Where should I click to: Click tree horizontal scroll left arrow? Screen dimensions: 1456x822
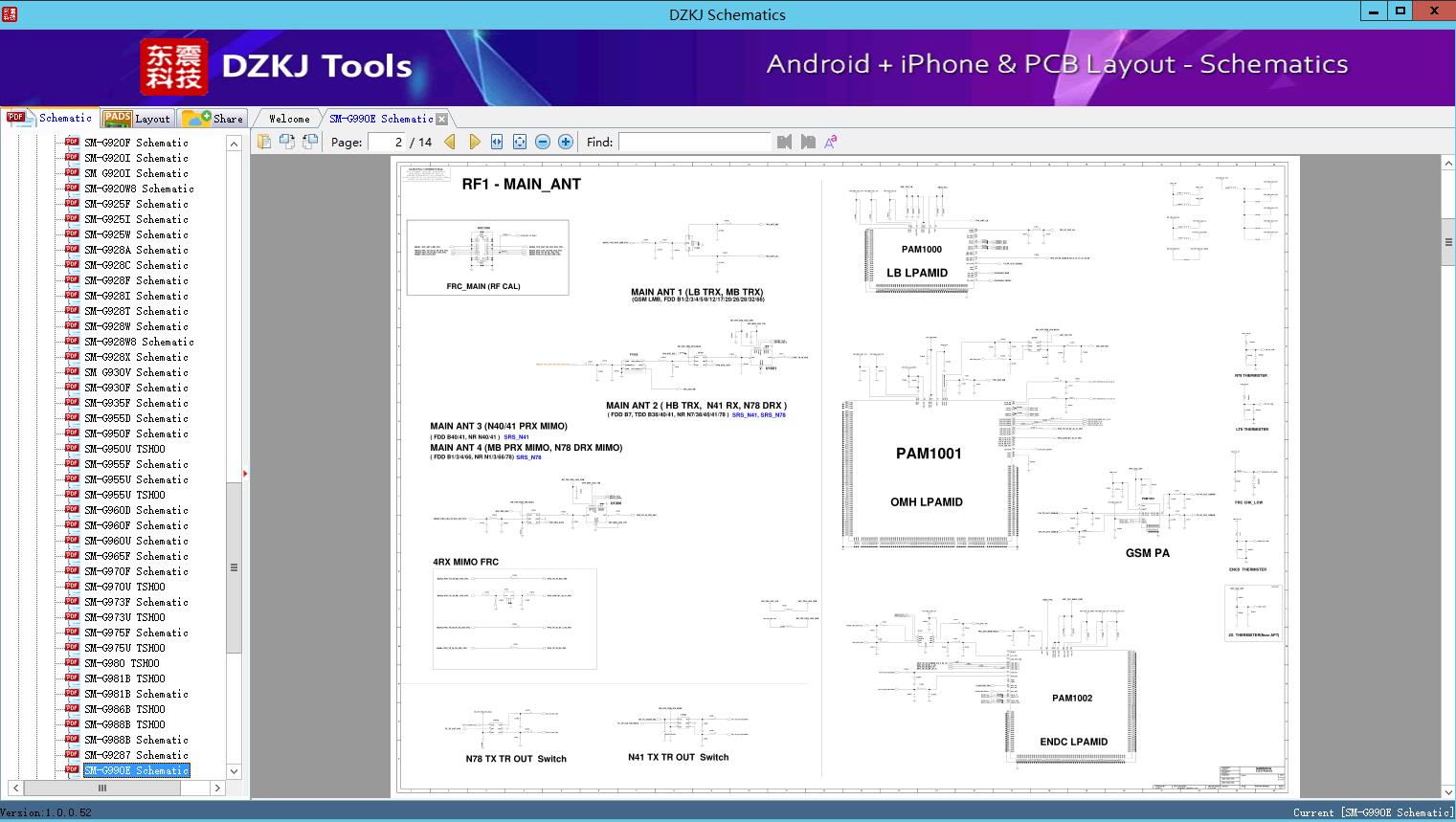16,789
